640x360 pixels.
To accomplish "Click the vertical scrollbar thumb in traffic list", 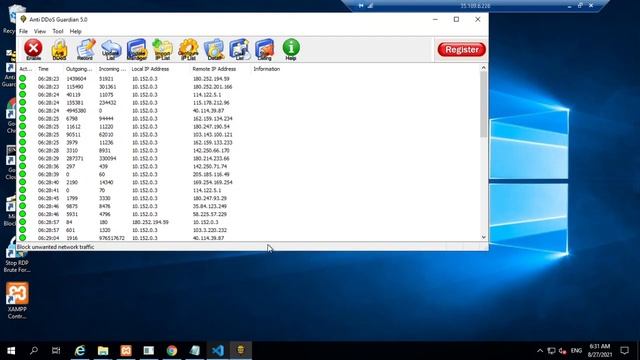I will pos(484,104).
